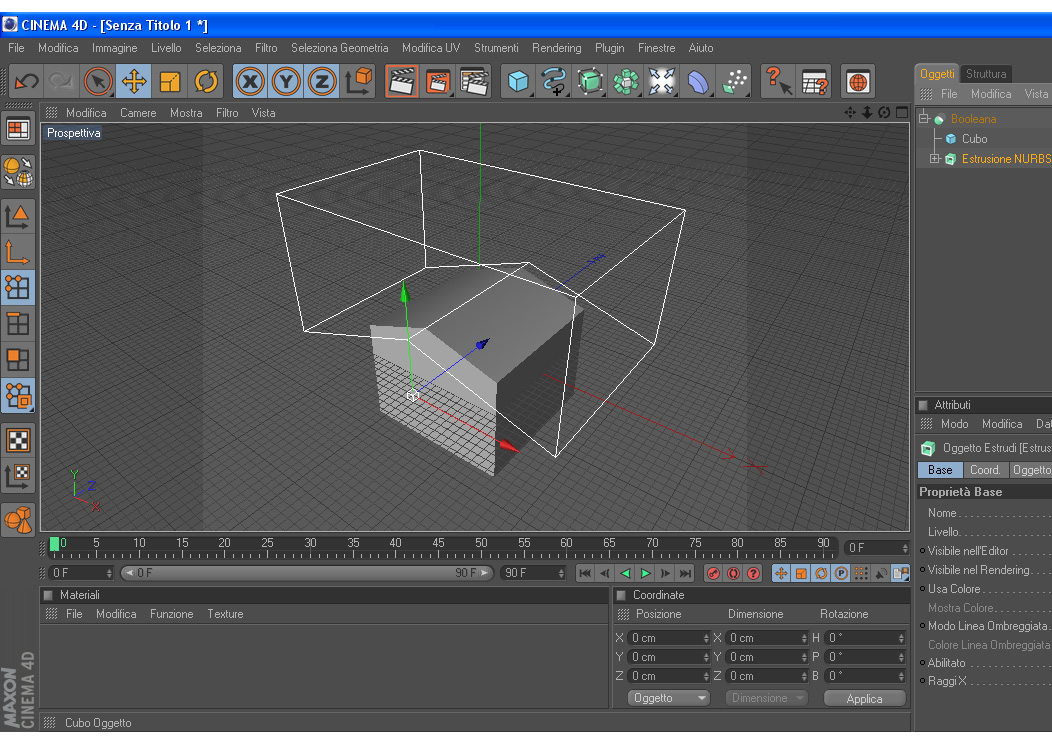Toggle the Y axis lock
This screenshot has height=744, width=1052.
tap(286, 81)
